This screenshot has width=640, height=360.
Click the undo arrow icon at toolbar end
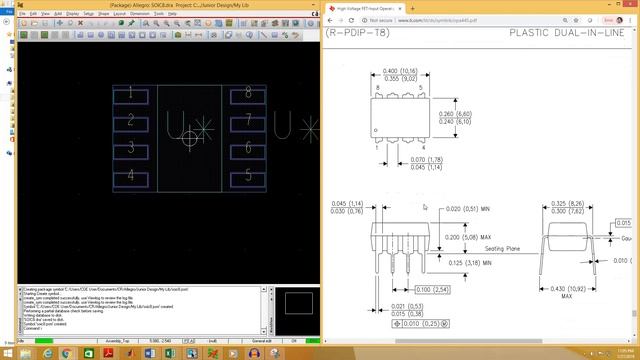coord(295,35)
